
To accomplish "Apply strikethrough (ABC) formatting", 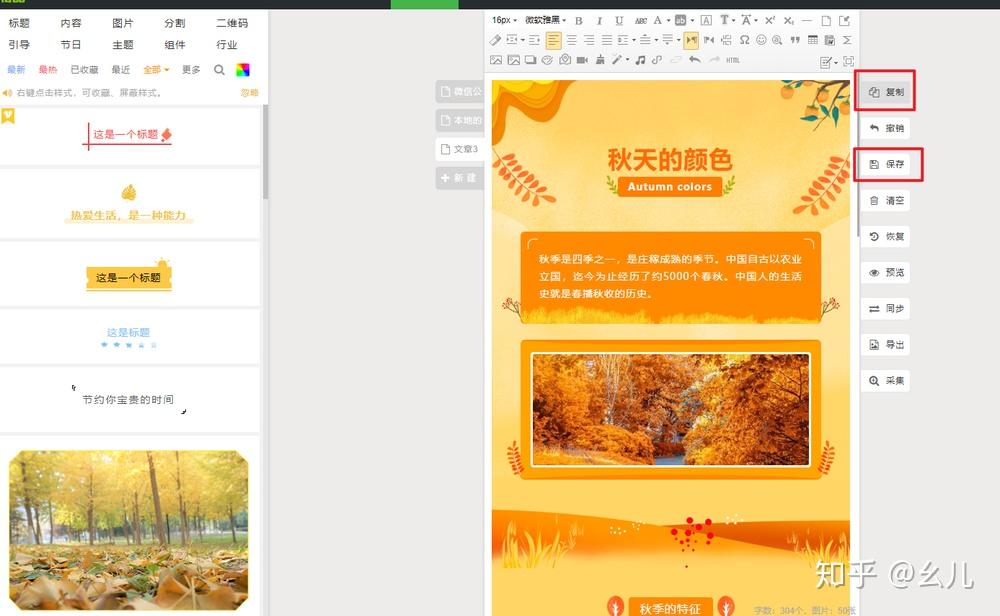I will click(x=641, y=20).
